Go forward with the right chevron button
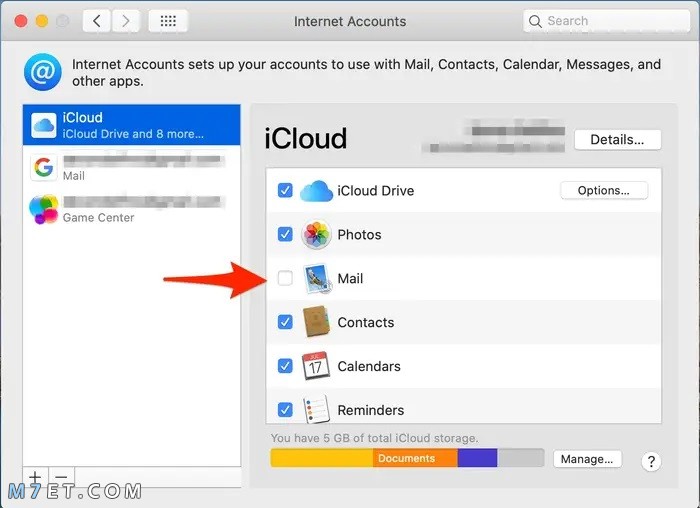700x508 pixels. (x=125, y=21)
